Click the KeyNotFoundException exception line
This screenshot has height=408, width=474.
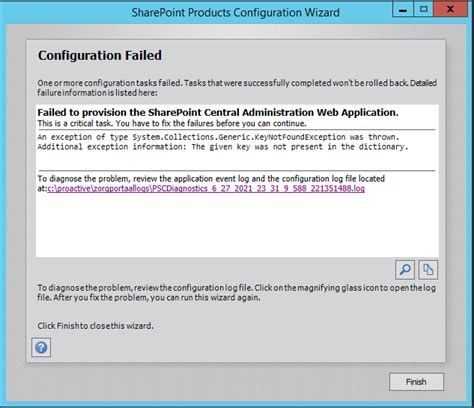coord(218,137)
